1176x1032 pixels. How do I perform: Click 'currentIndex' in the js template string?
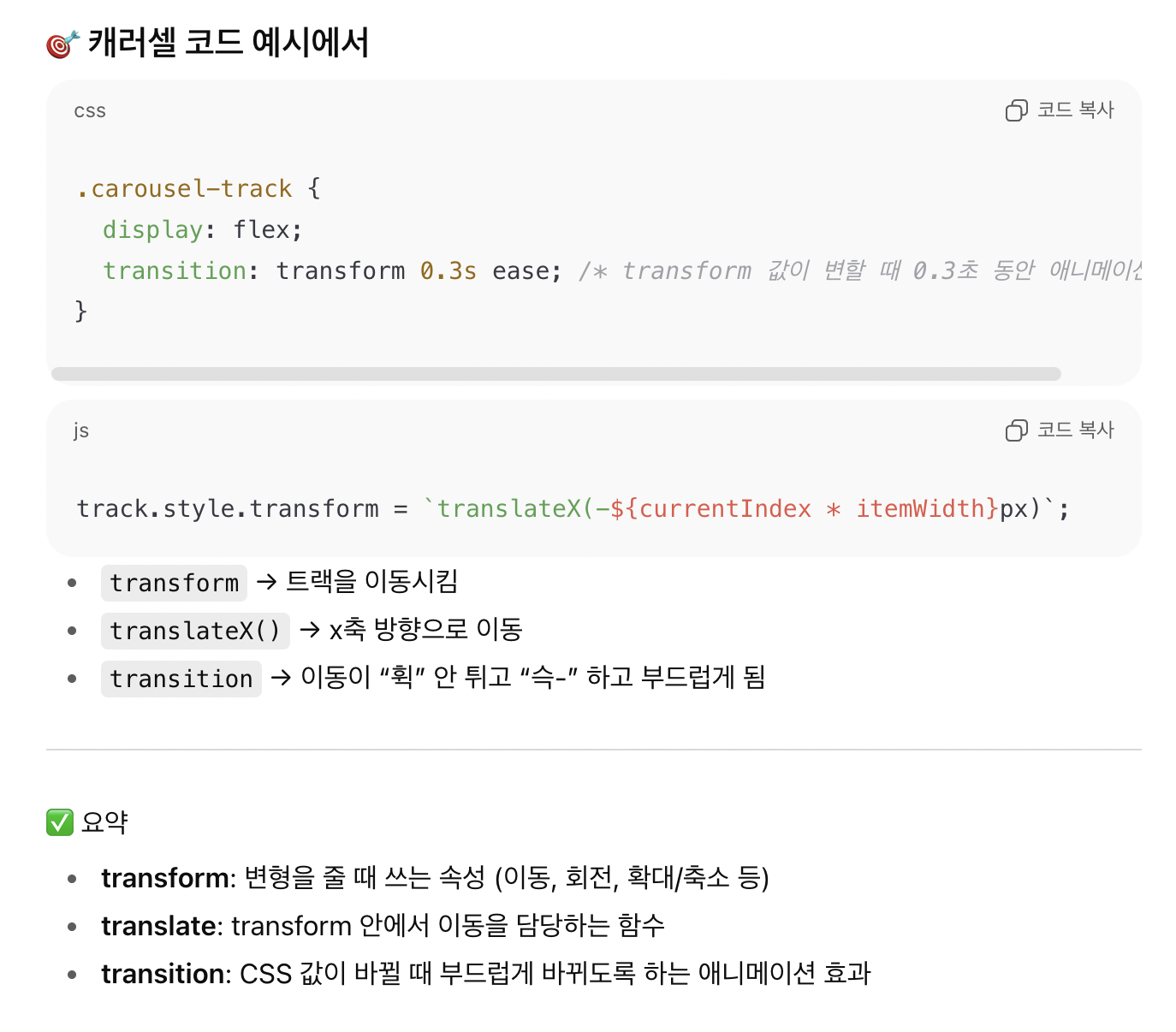(x=725, y=508)
